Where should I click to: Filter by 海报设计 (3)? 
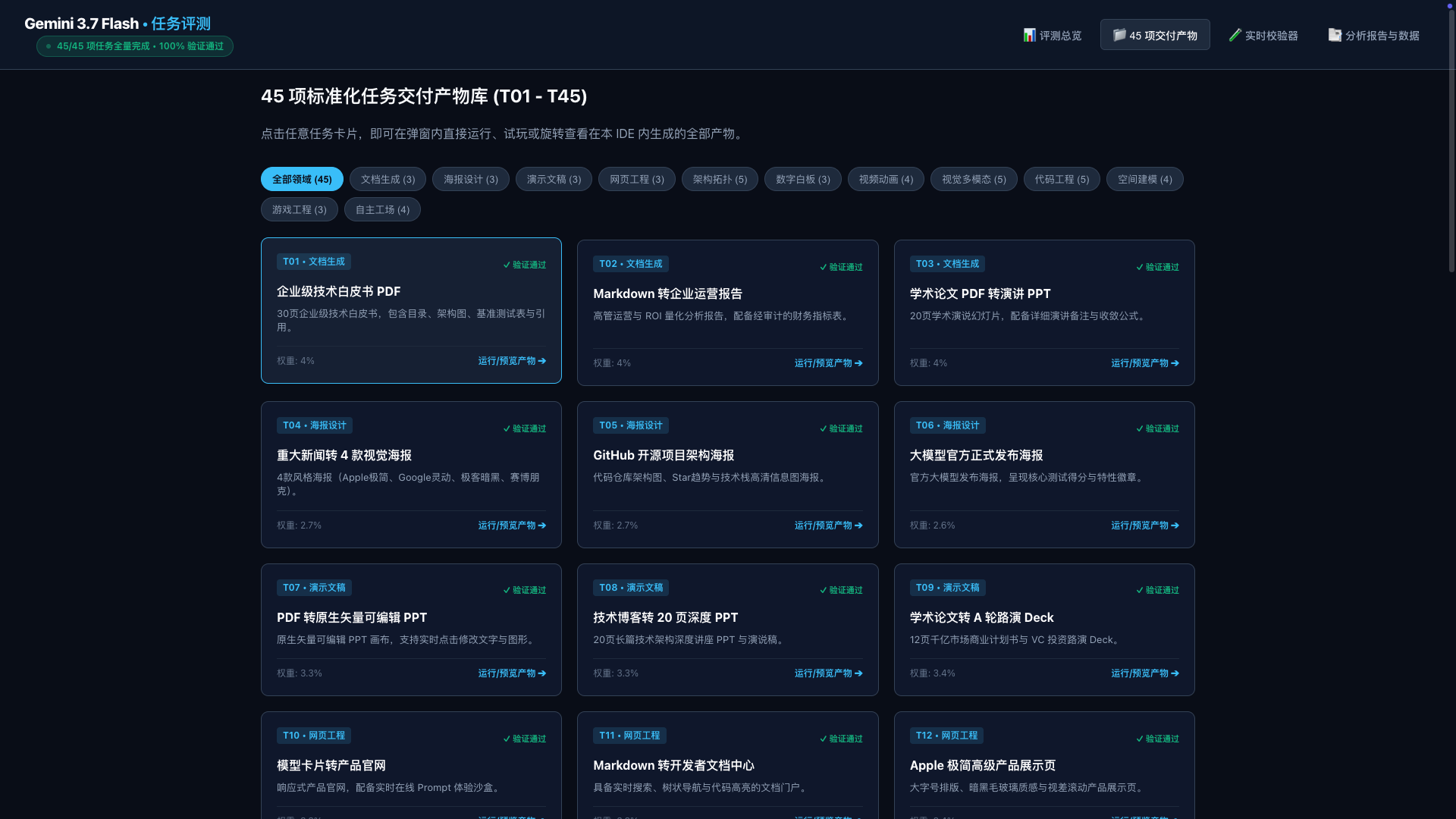pos(471,179)
